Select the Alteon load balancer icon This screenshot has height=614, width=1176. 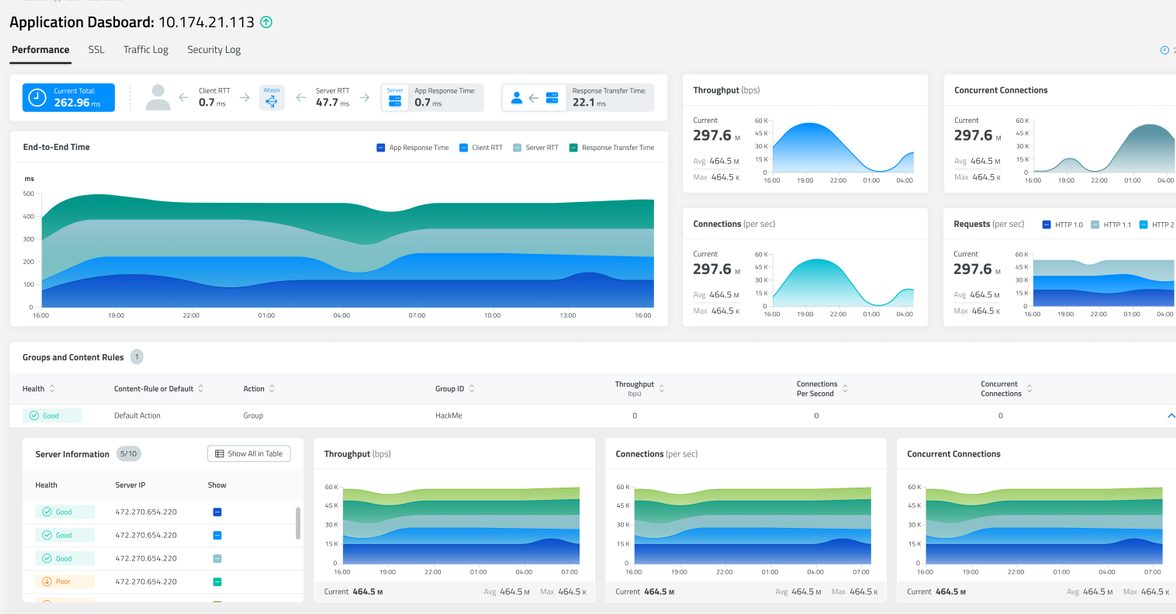pyautogui.click(x=272, y=97)
